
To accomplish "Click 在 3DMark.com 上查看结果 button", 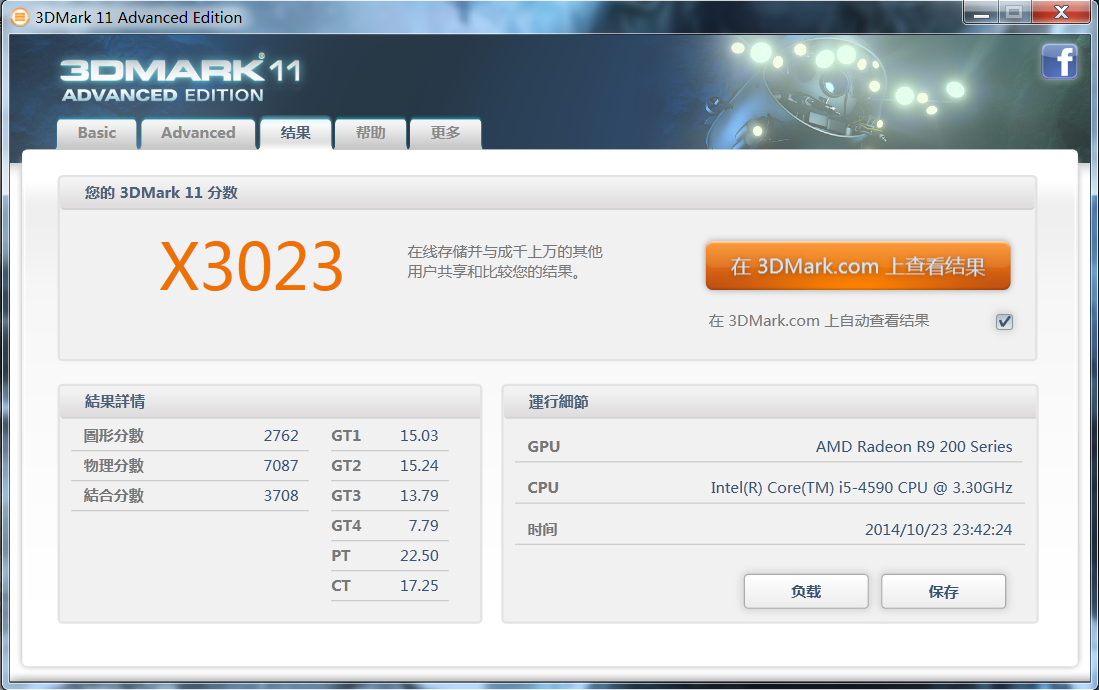I will pyautogui.click(x=858, y=266).
